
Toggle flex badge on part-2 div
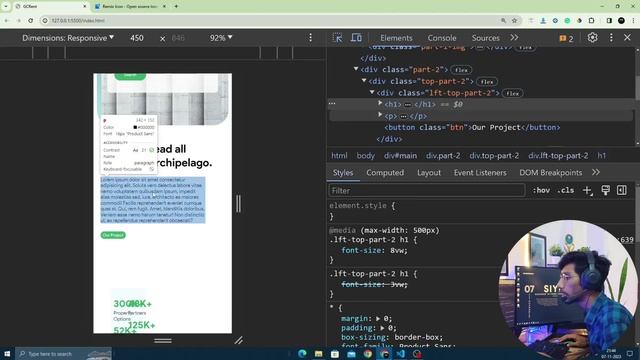(461, 70)
